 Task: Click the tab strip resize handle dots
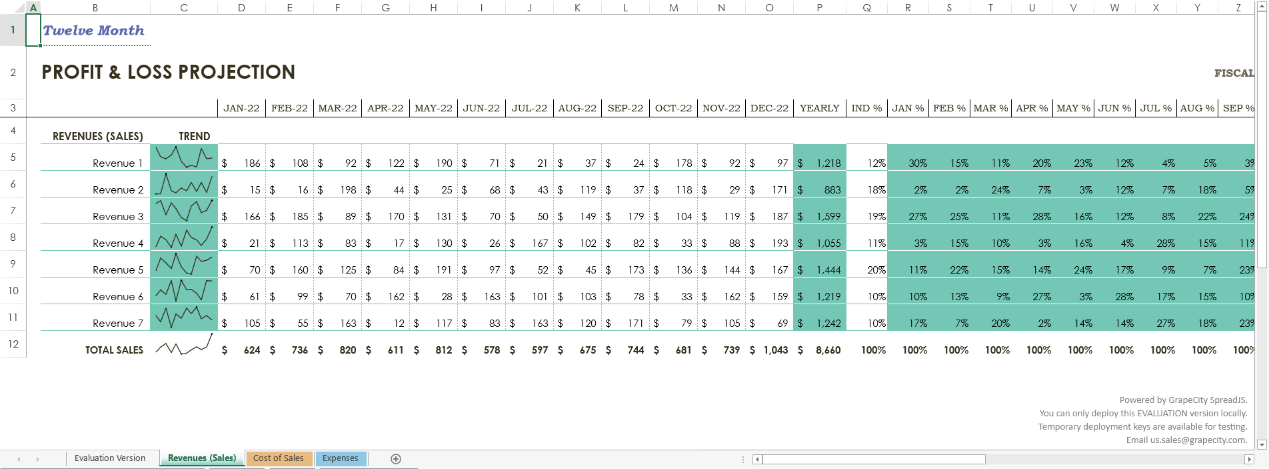(x=742, y=459)
